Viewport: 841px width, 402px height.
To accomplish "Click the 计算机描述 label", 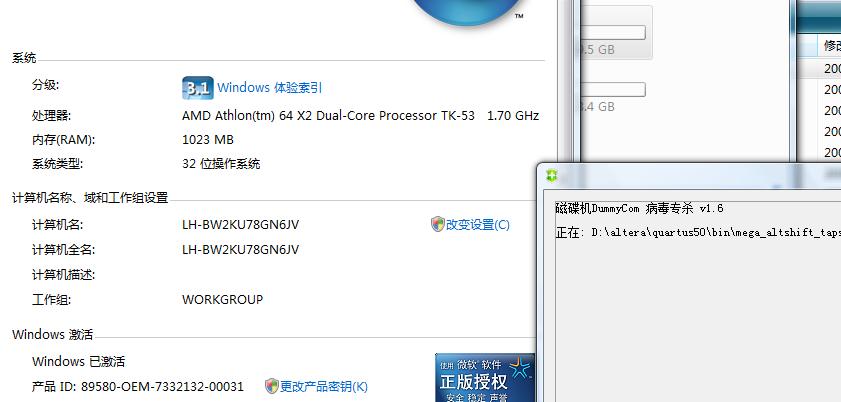I will 63,275.
